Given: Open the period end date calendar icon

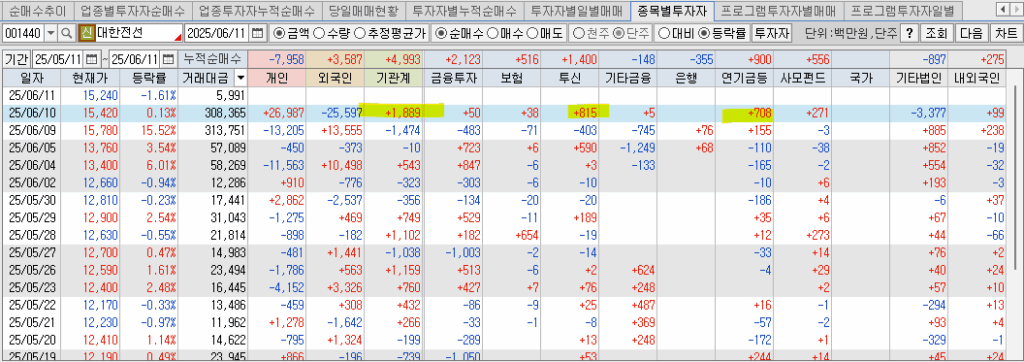Looking at the screenshot, I should [169, 59].
